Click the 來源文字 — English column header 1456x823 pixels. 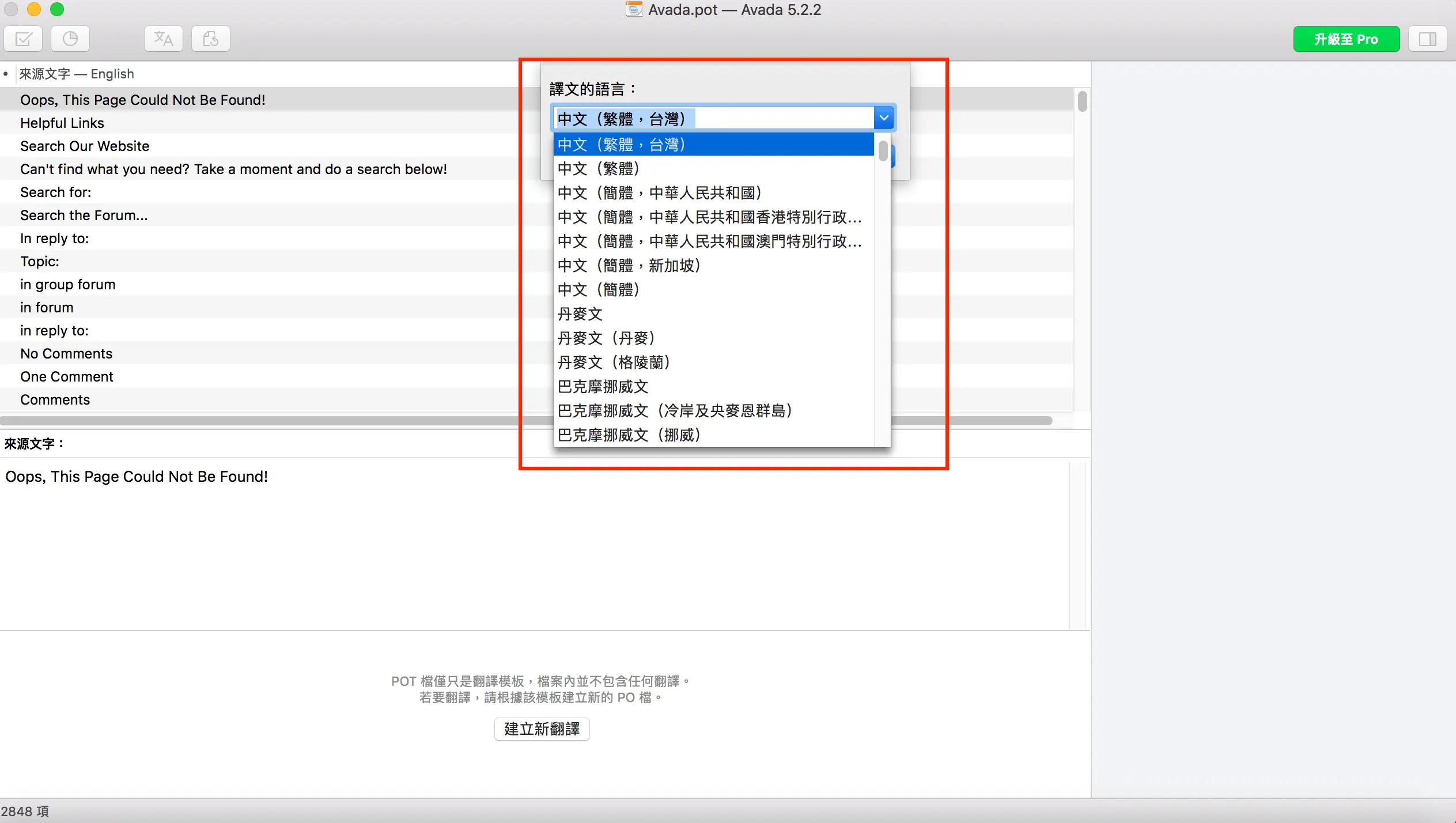(77, 74)
